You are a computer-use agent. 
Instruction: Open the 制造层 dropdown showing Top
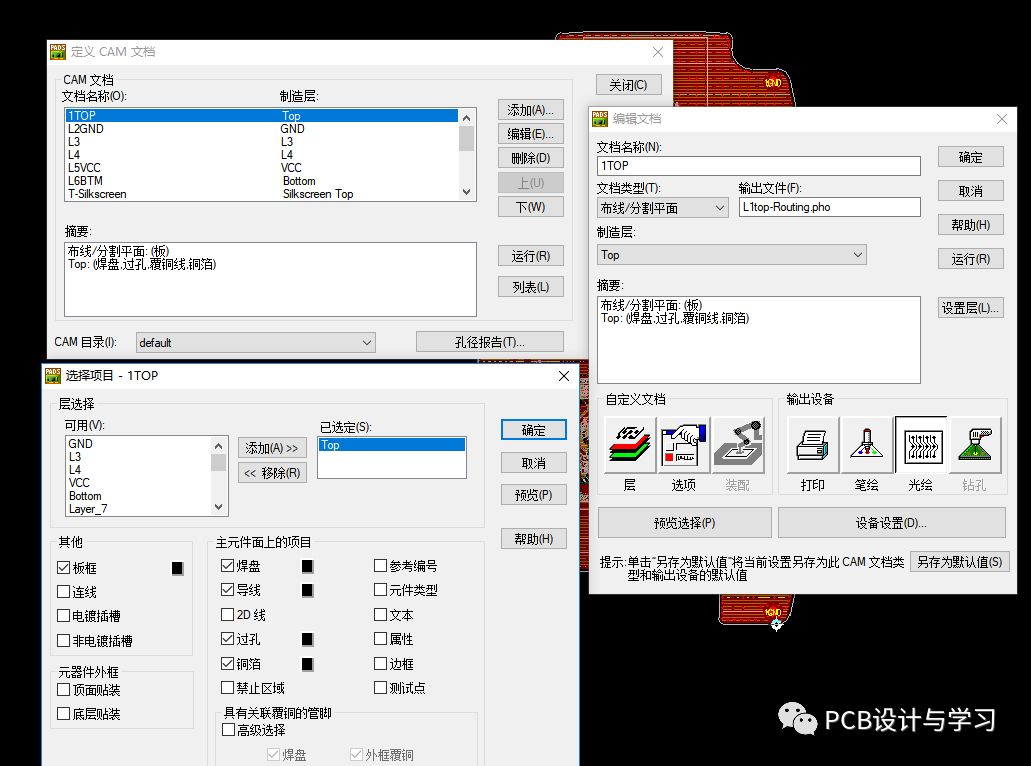coord(731,254)
